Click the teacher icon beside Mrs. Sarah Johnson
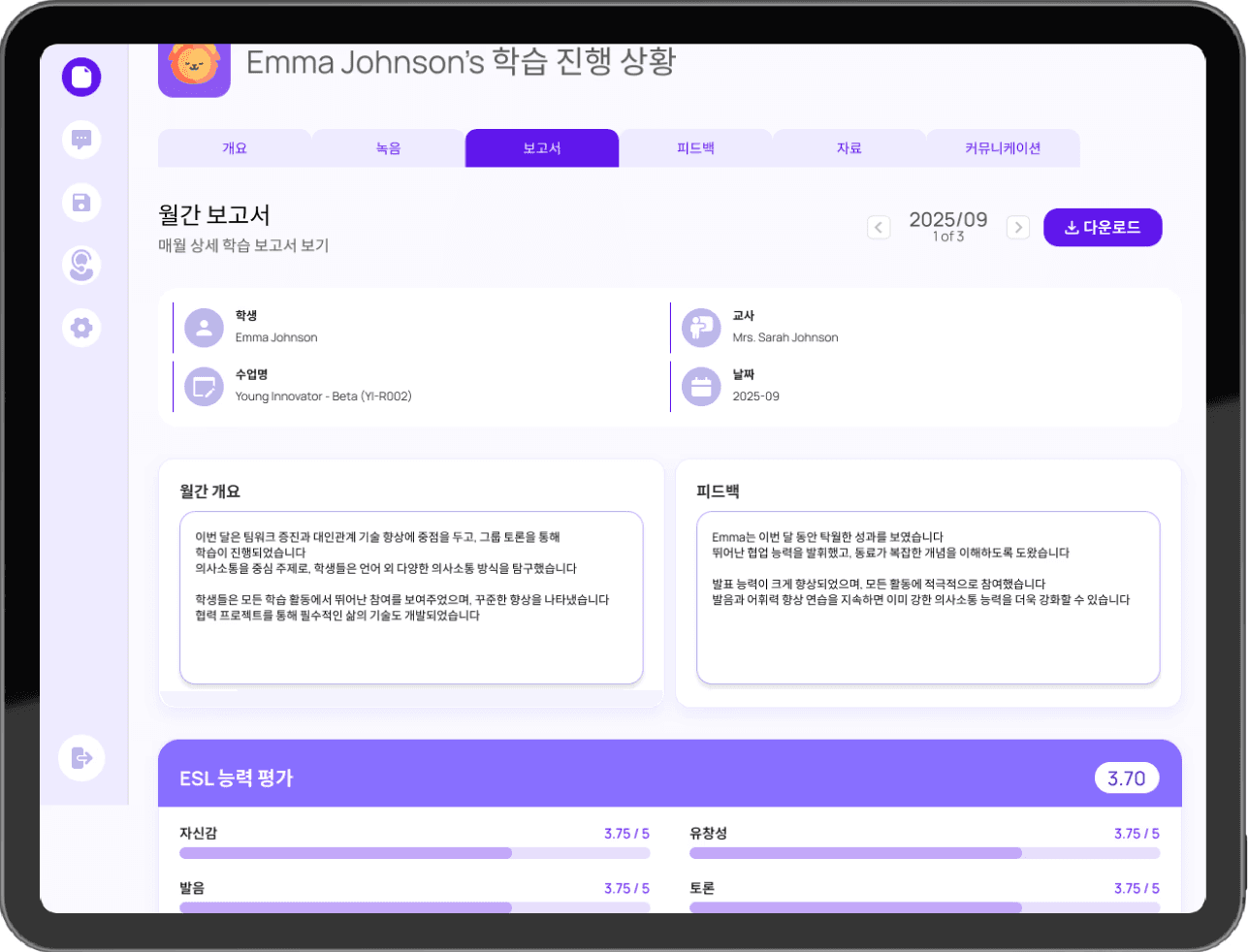1249x952 pixels. (701, 328)
